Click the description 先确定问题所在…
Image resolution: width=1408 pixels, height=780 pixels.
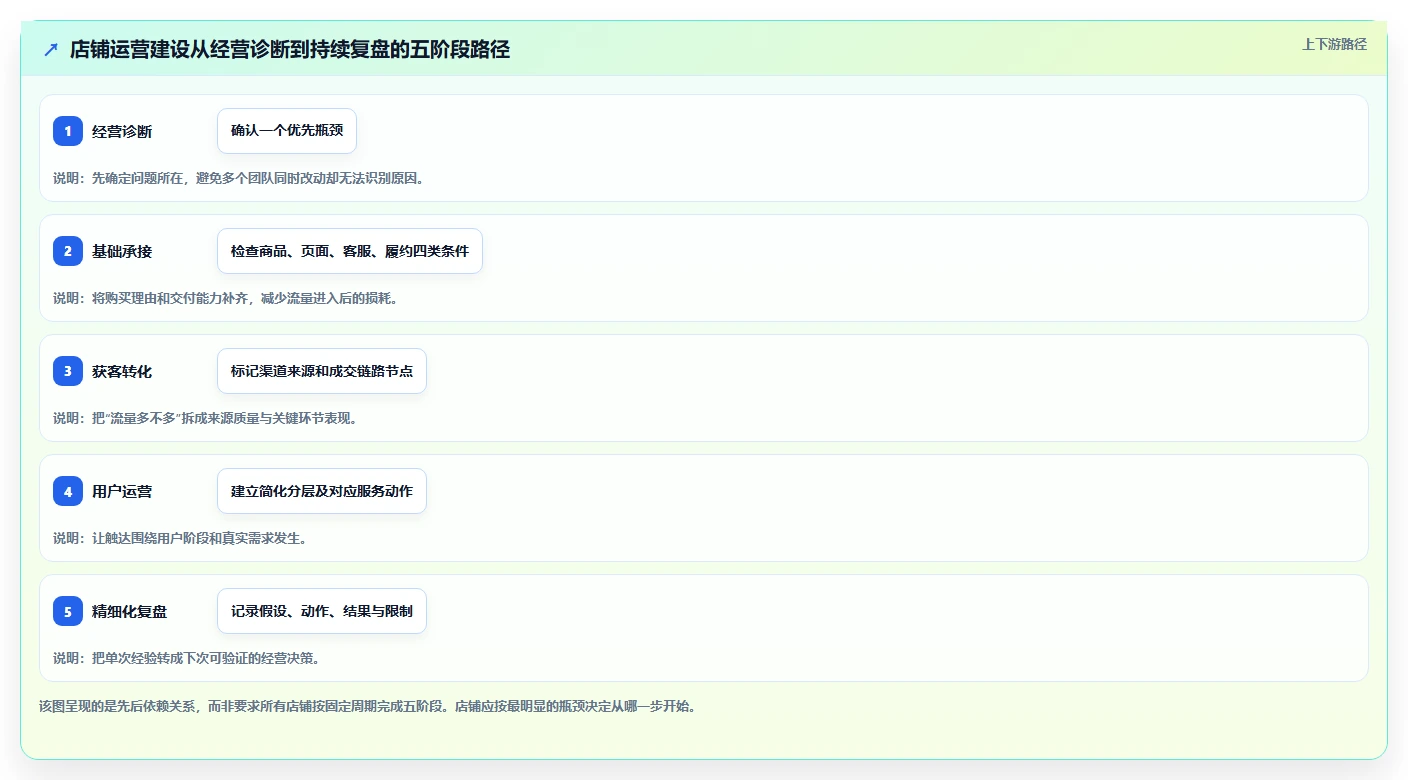[x=238, y=178]
